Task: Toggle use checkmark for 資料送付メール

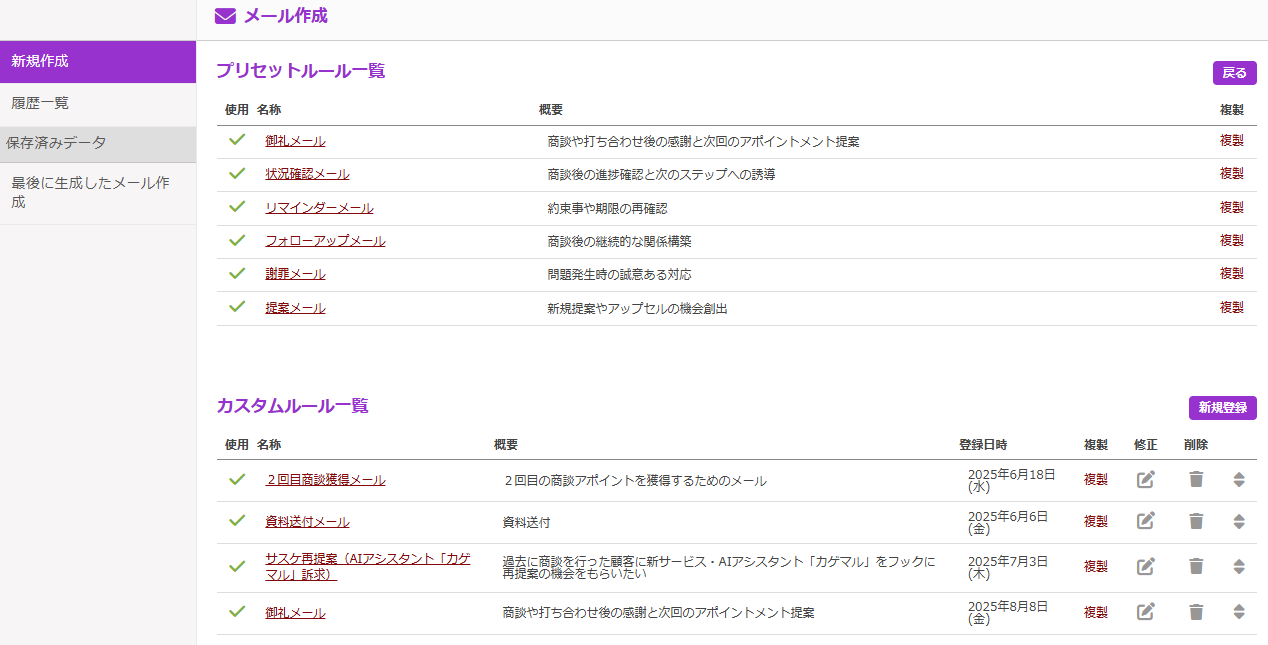Action: click(x=237, y=521)
